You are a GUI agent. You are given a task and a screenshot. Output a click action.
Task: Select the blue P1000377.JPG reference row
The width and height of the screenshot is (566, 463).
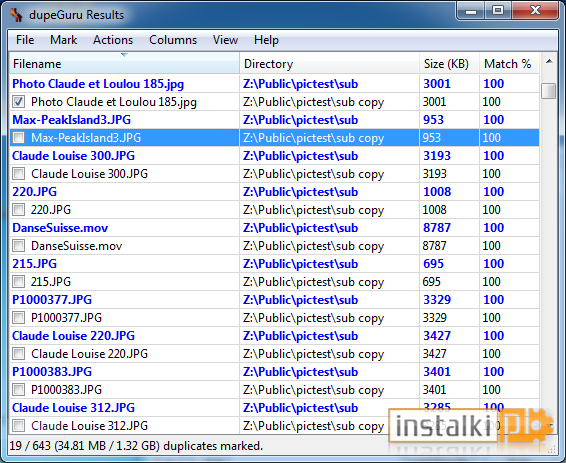pos(274,300)
